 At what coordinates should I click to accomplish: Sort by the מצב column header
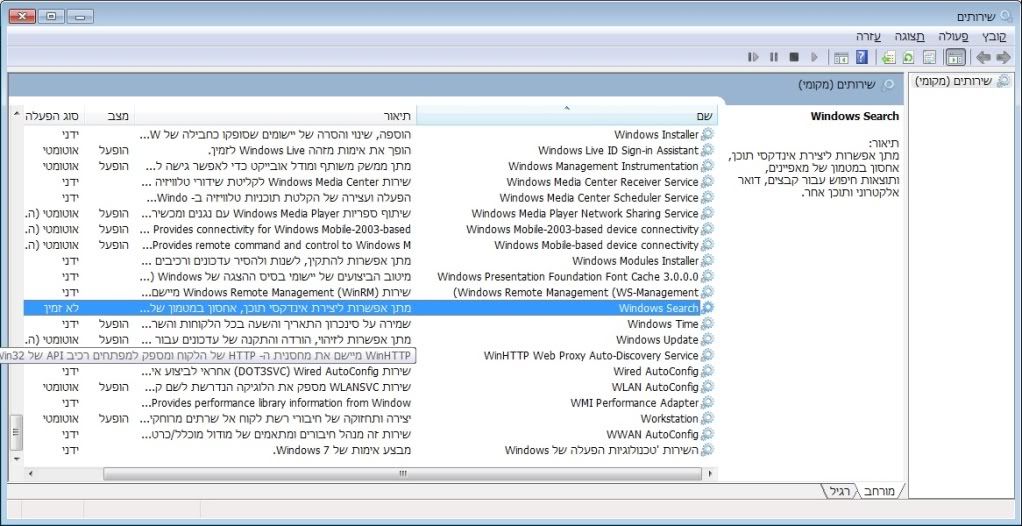(x=110, y=116)
